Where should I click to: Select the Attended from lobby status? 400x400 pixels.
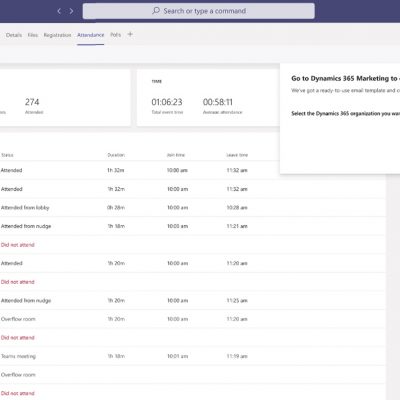25,208
